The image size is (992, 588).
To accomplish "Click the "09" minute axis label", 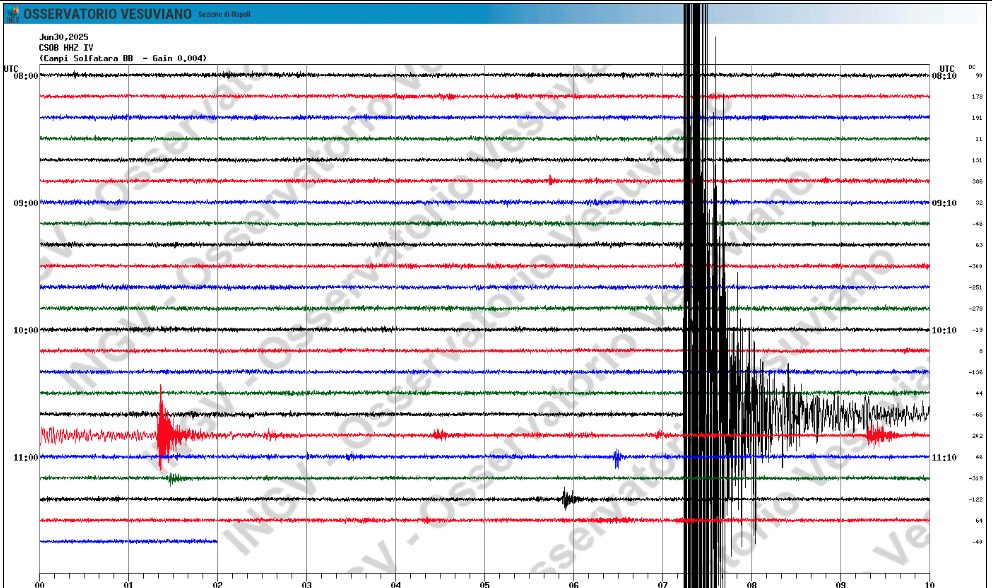I will (x=841, y=584).
